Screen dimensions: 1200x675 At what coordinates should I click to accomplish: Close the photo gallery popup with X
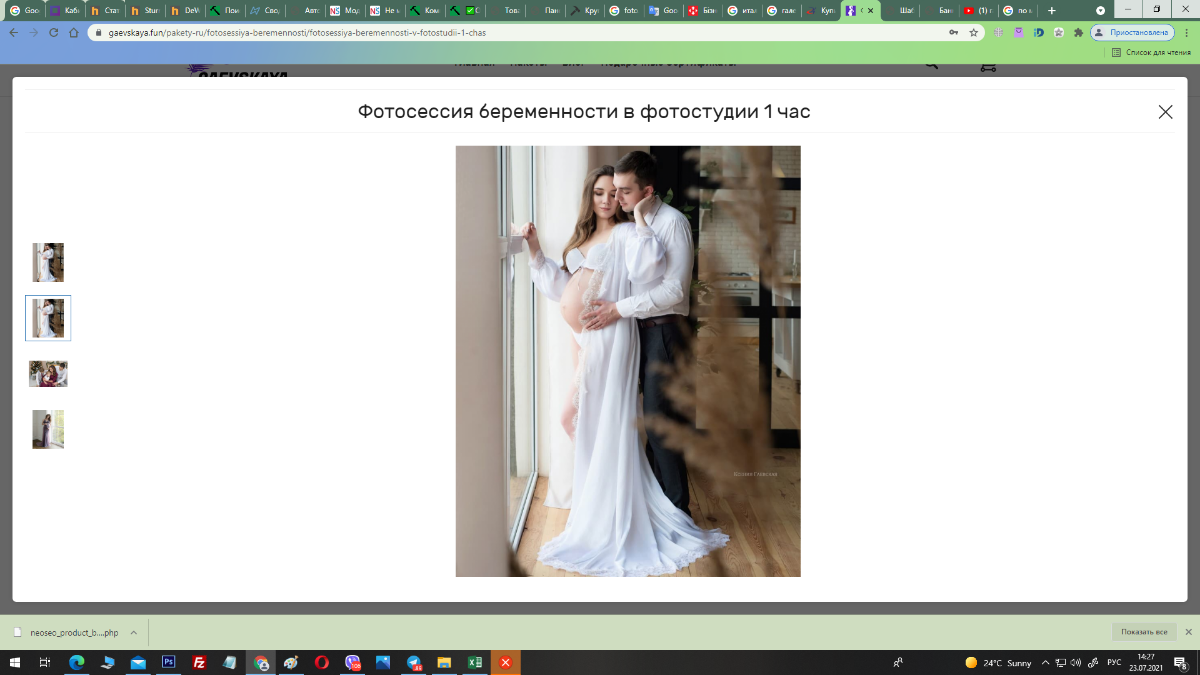pyautogui.click(x=1165, y=112)
